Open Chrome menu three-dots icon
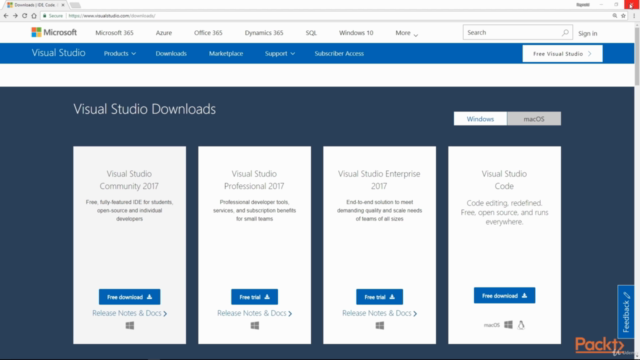 pyautogui.click(x=634, y=16)
